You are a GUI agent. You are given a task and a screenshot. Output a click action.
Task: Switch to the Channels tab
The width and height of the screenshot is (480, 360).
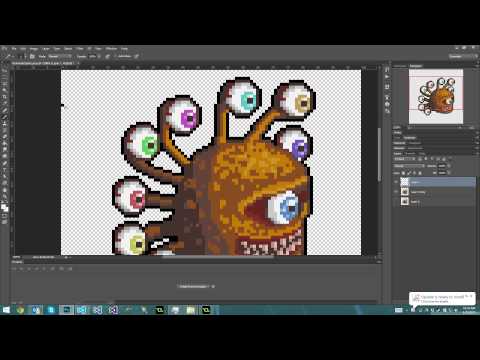click(411, 154)
